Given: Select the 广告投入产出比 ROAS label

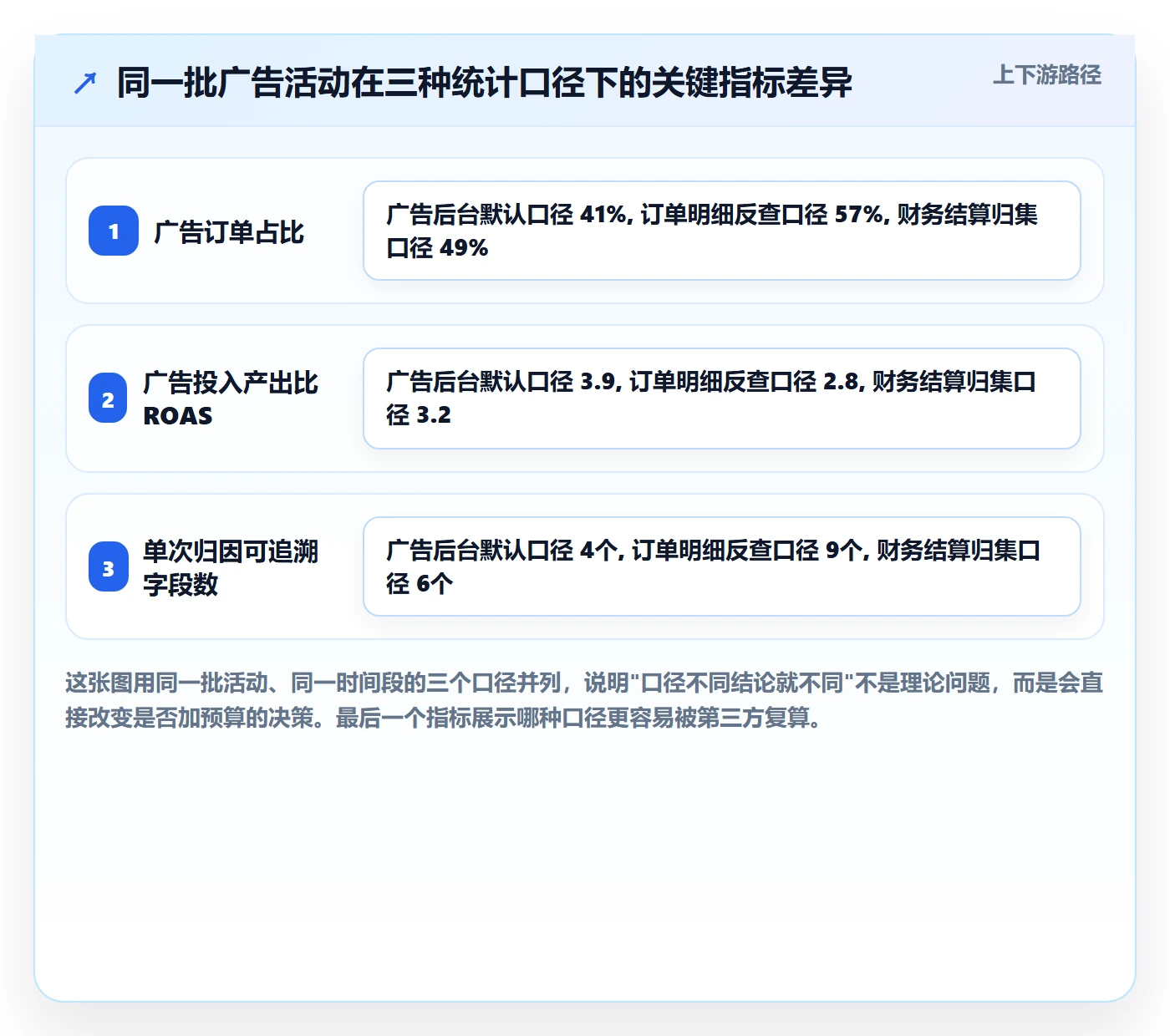Looking at the screenshot, I should [x=231, y=399].
